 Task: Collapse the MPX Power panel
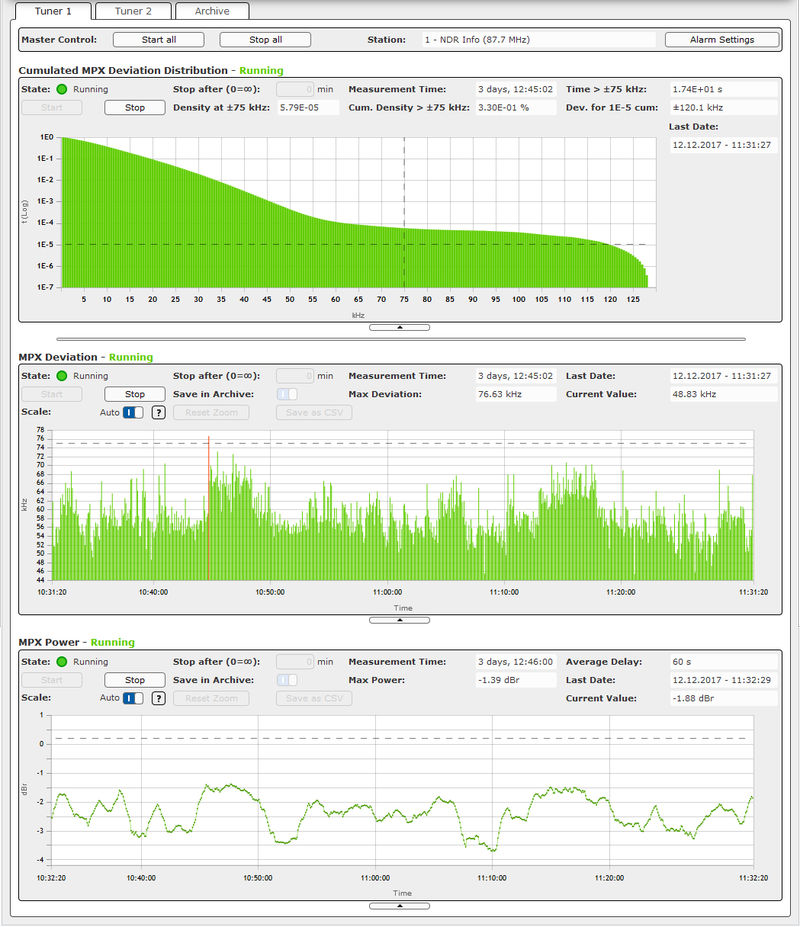pyautogui.click(x=399, y=906)
